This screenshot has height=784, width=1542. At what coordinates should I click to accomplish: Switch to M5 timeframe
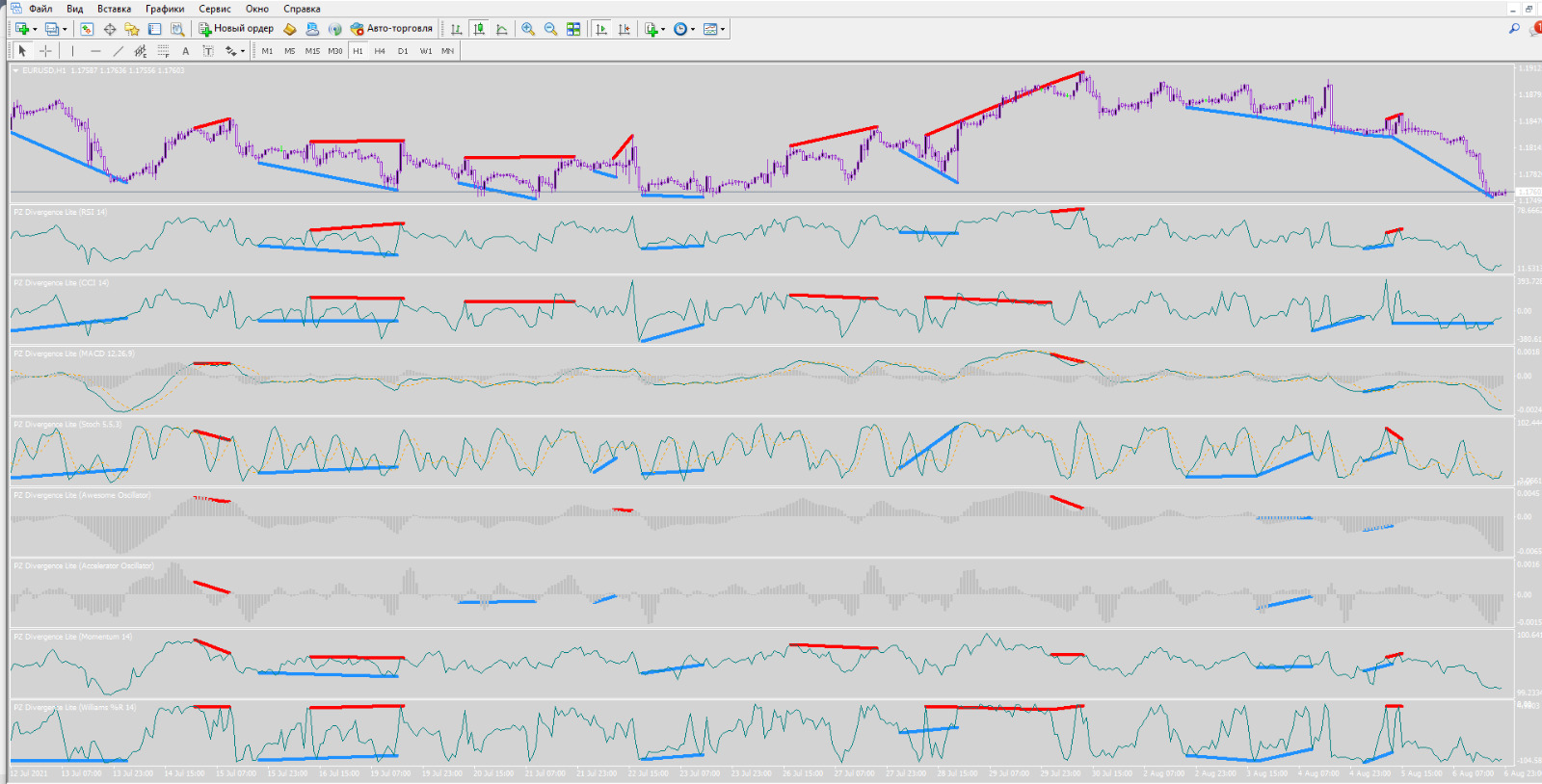pyautogui.click(x=290, y=51)
